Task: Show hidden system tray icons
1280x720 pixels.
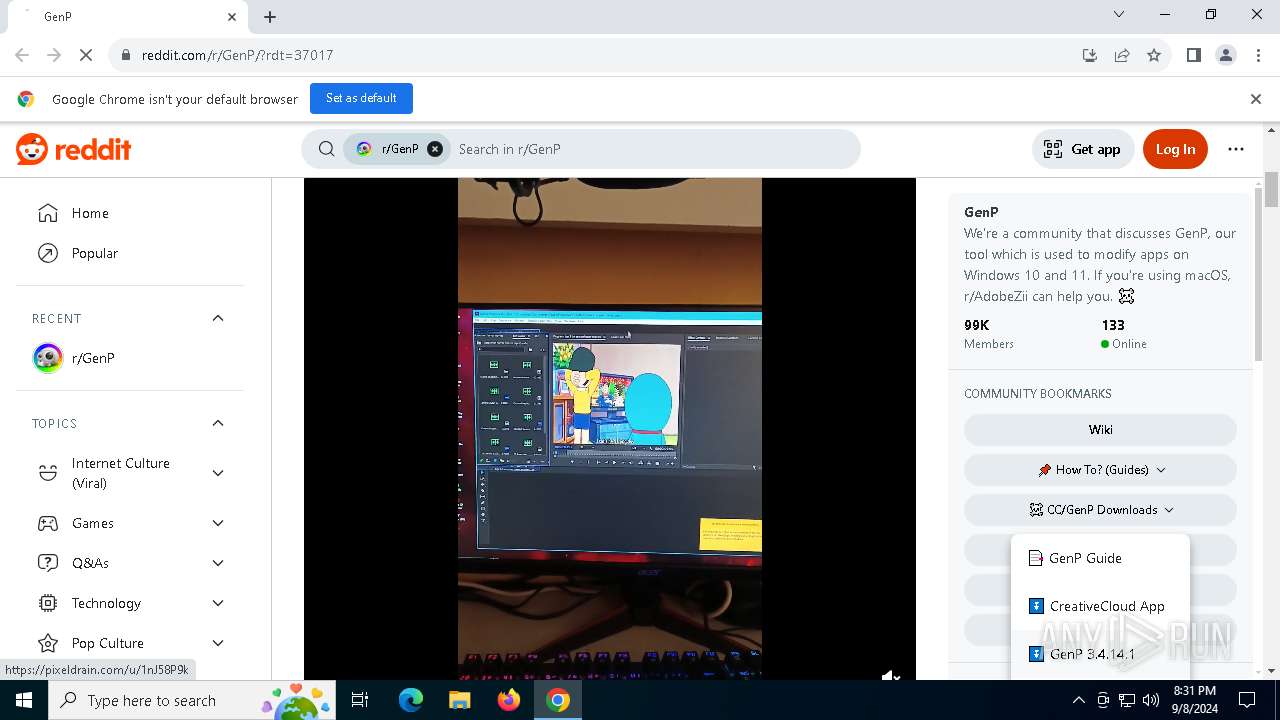Action: pos(1078,700)
